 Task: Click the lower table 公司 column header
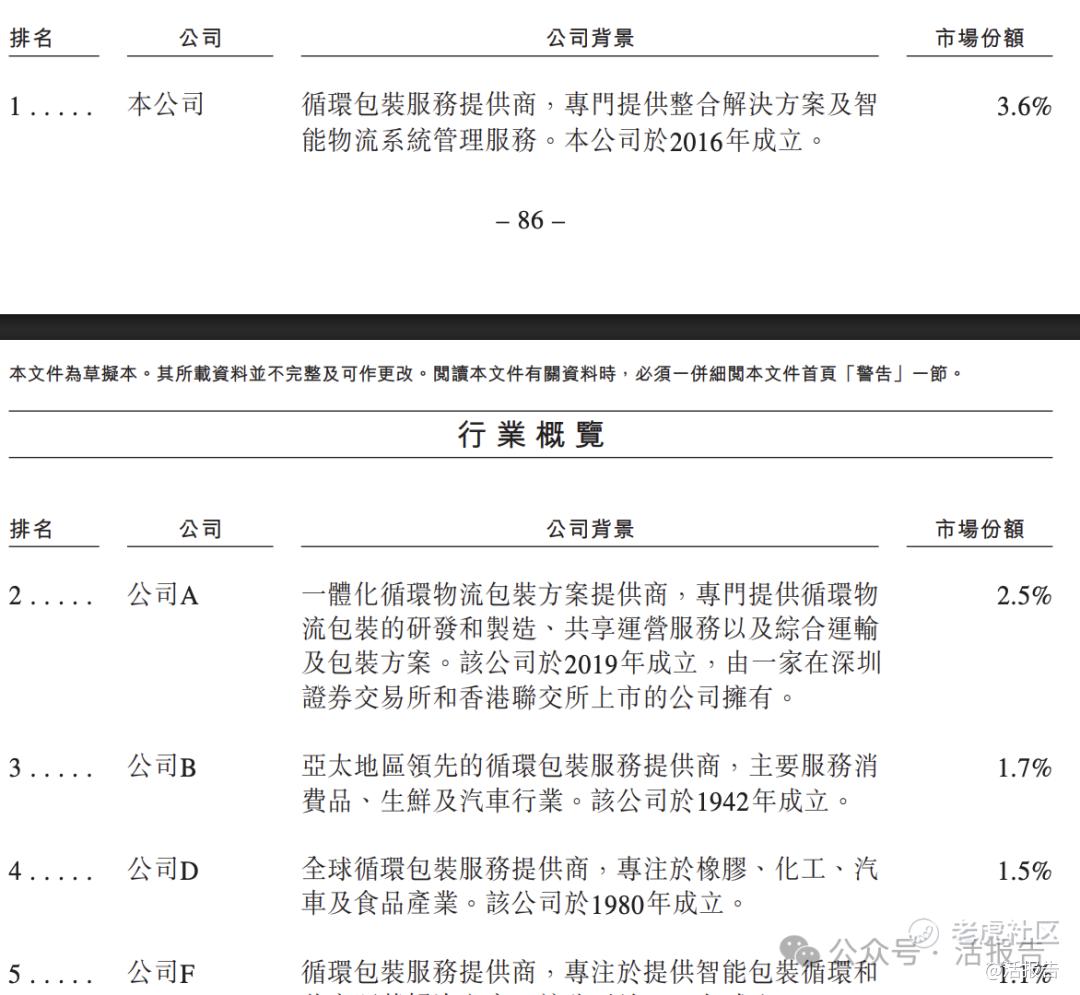(200, 529)
